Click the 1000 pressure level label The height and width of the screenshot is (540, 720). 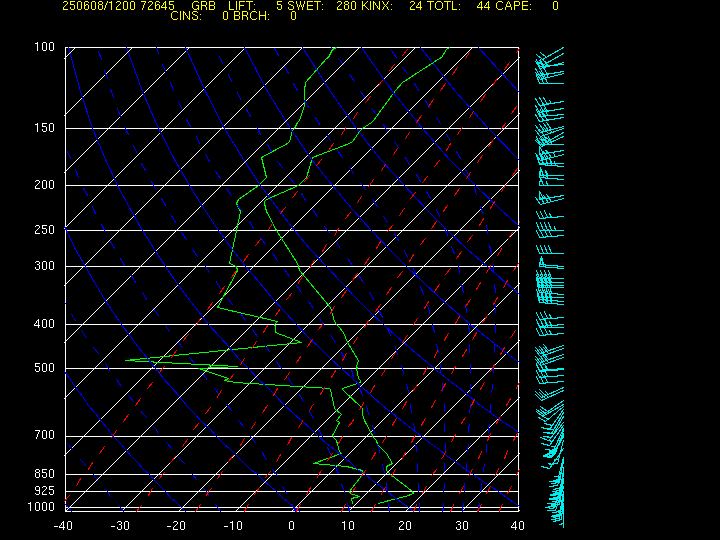[41, 507]
